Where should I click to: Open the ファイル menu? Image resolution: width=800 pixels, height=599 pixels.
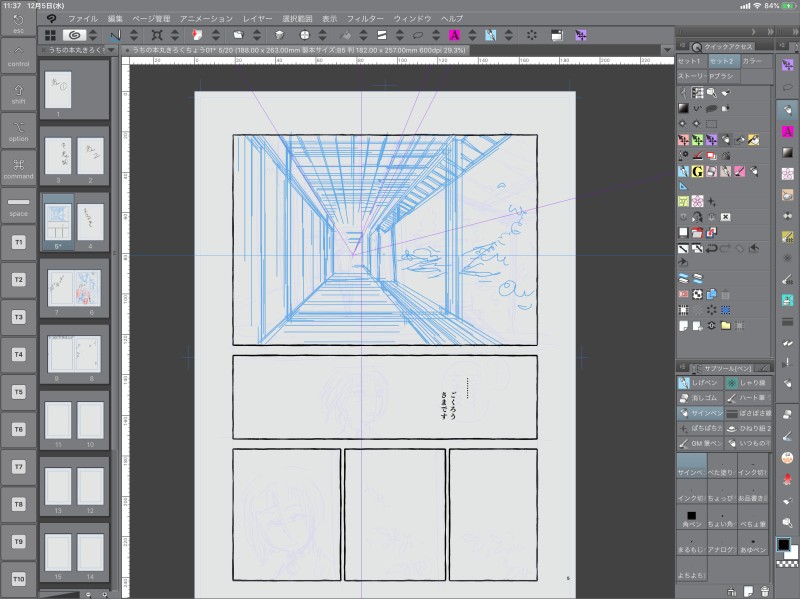tap(83, 19)
